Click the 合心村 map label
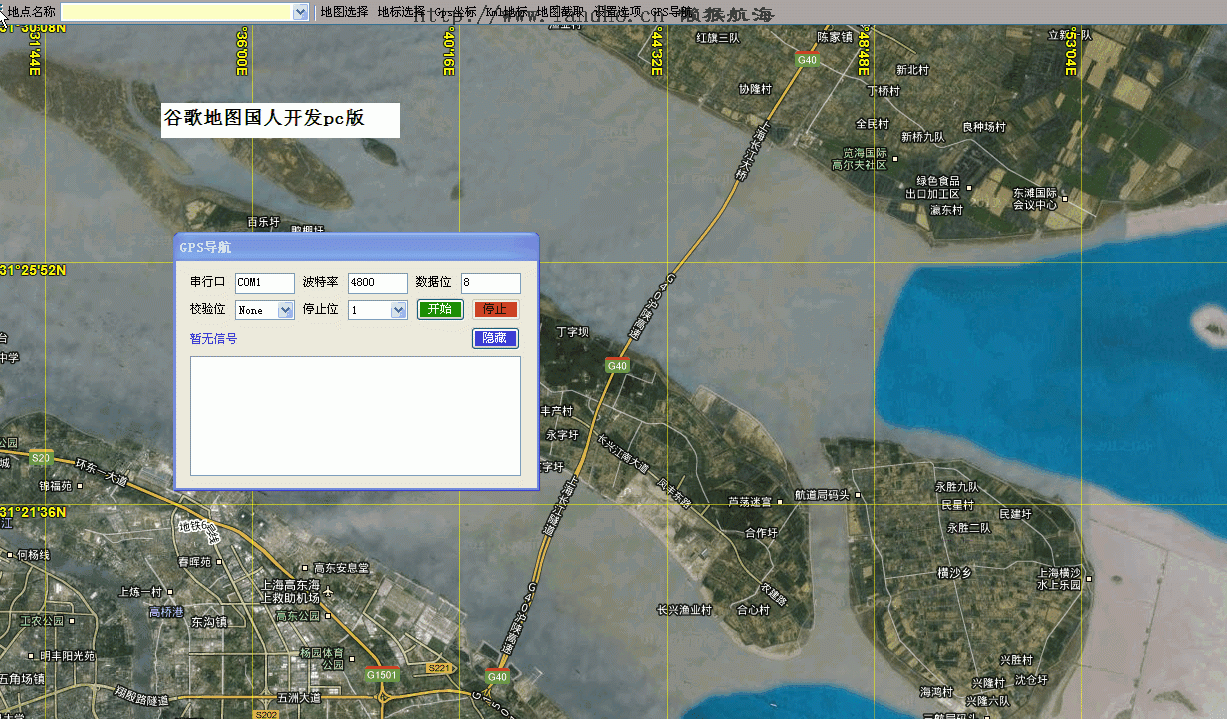Viewport: 1227px width, 719px height. [753, 609]
